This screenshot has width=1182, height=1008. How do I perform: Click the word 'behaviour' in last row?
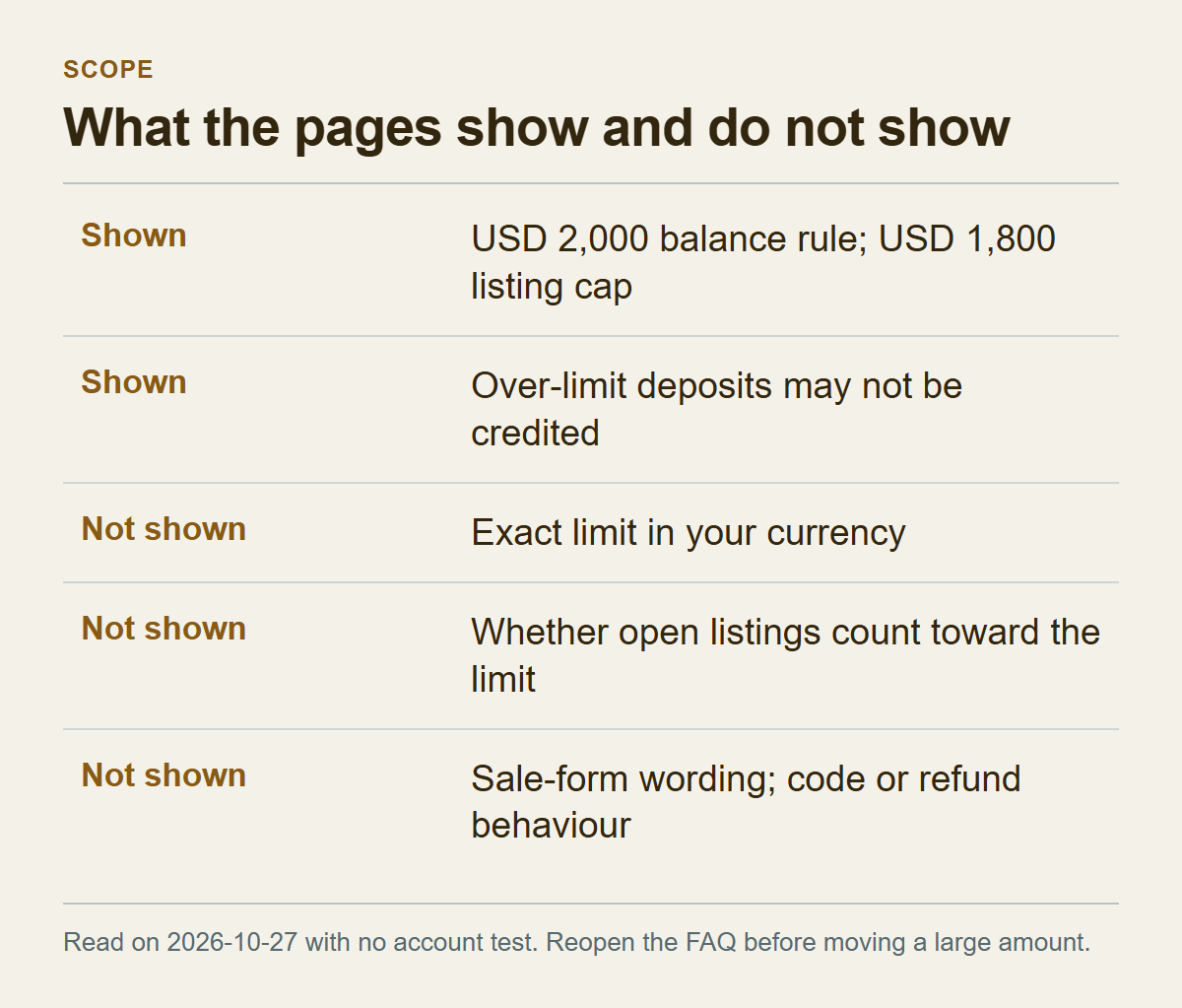[x=551, y=826]
